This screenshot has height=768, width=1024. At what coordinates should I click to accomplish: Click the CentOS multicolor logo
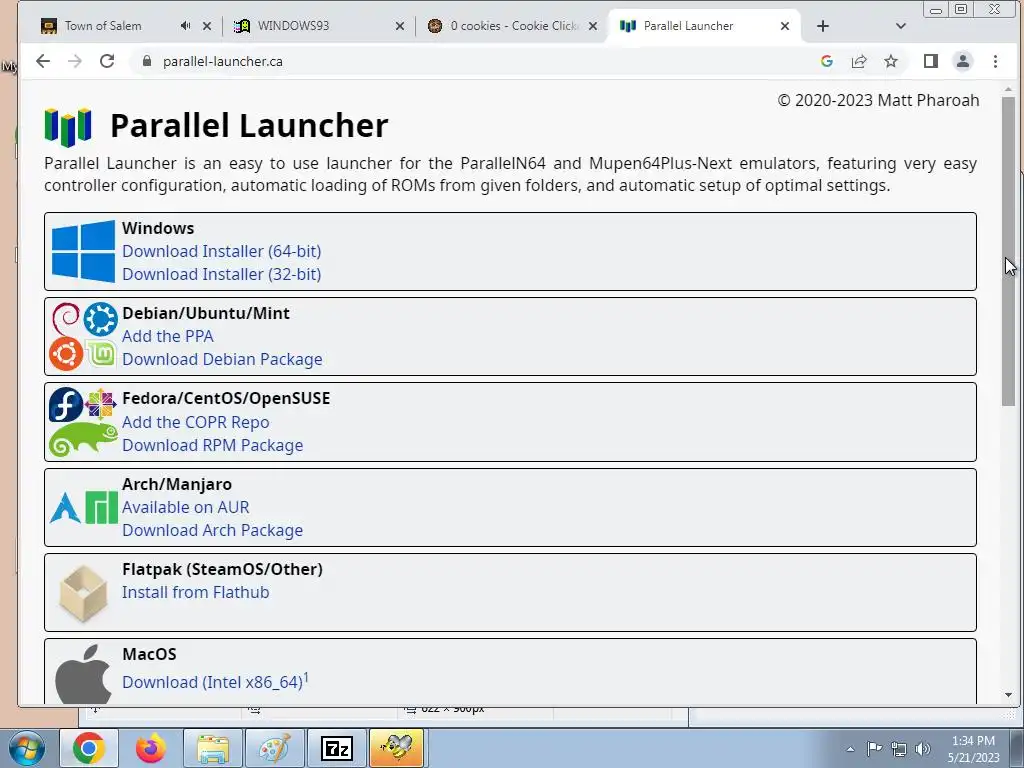coord(101,404)
